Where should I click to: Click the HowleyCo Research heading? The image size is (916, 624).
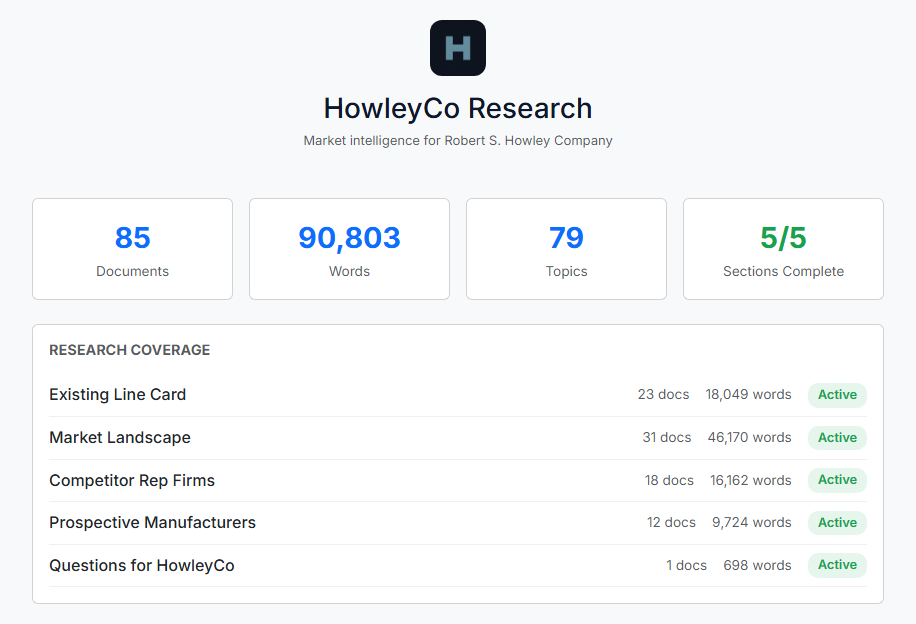[x=458, y=108]
